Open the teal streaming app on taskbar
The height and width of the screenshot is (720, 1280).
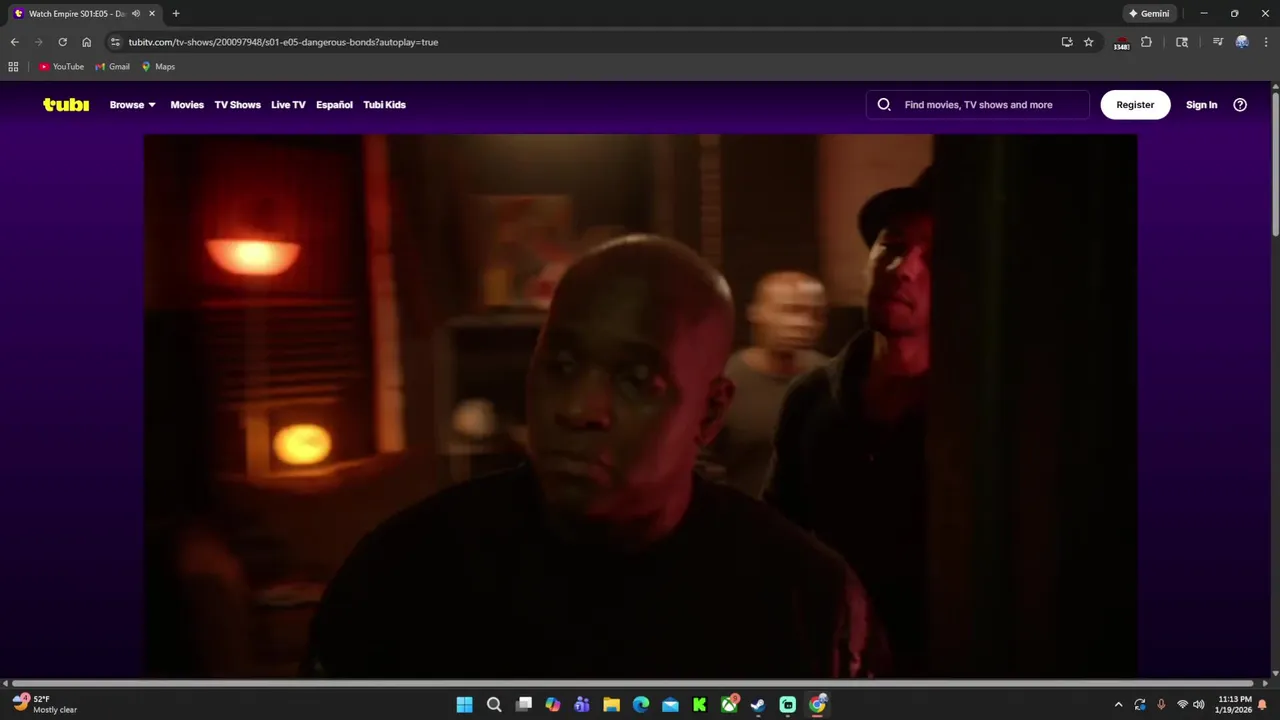coord(788,705)
